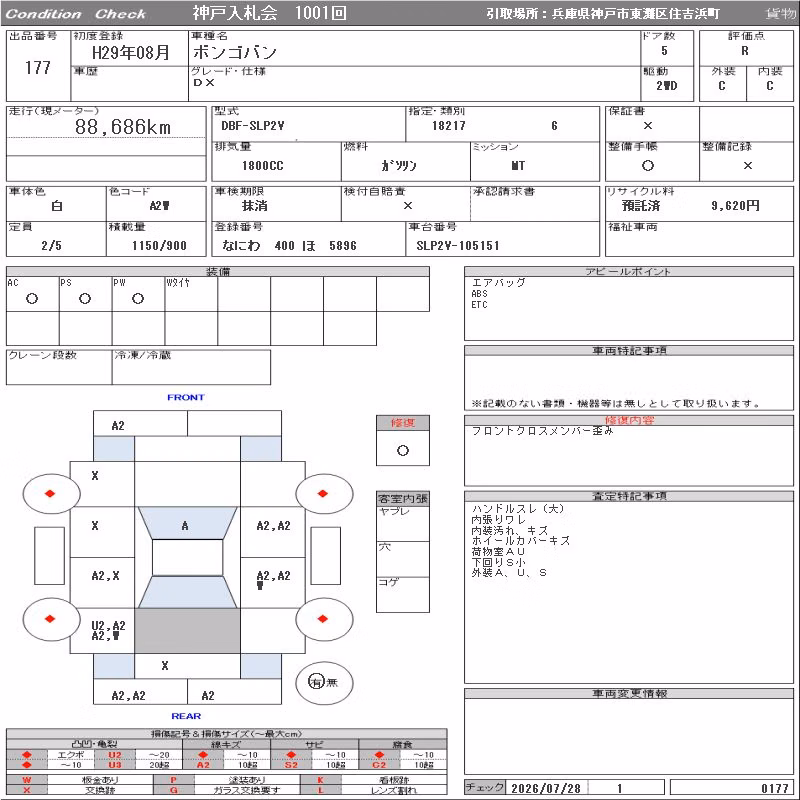Click the first registration H29年08月
800x800 pixels.
[x=131, y=52]
